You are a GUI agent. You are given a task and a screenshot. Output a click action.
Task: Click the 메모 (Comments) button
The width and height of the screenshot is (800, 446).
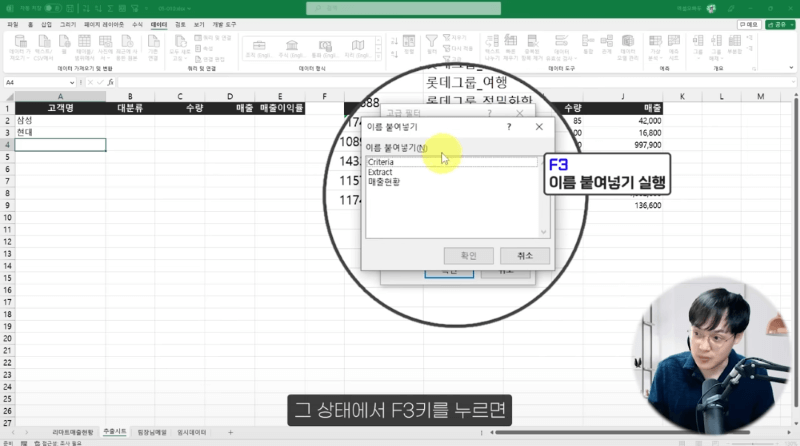(x=748, y=24)
